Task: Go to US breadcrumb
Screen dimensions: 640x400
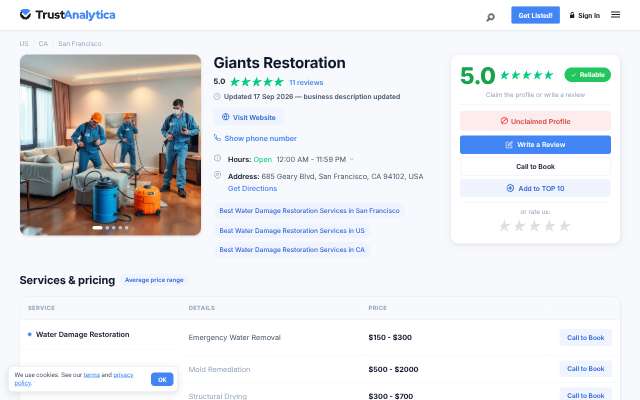Action: coord(24,43)
